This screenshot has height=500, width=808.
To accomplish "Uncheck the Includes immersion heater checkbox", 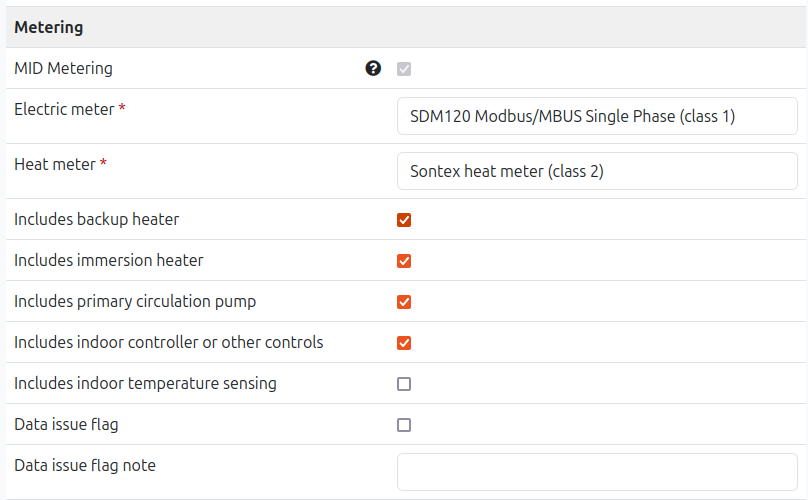I will [x=404, y=261].
